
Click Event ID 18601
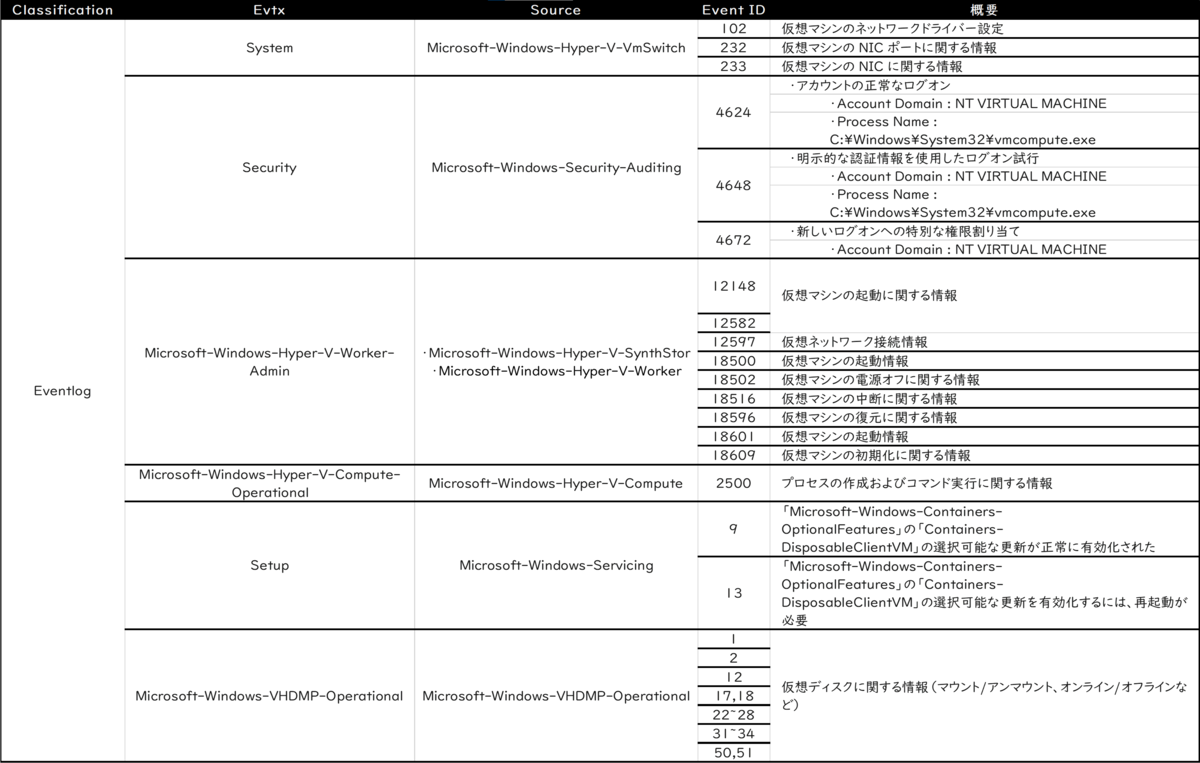point(735,437)
